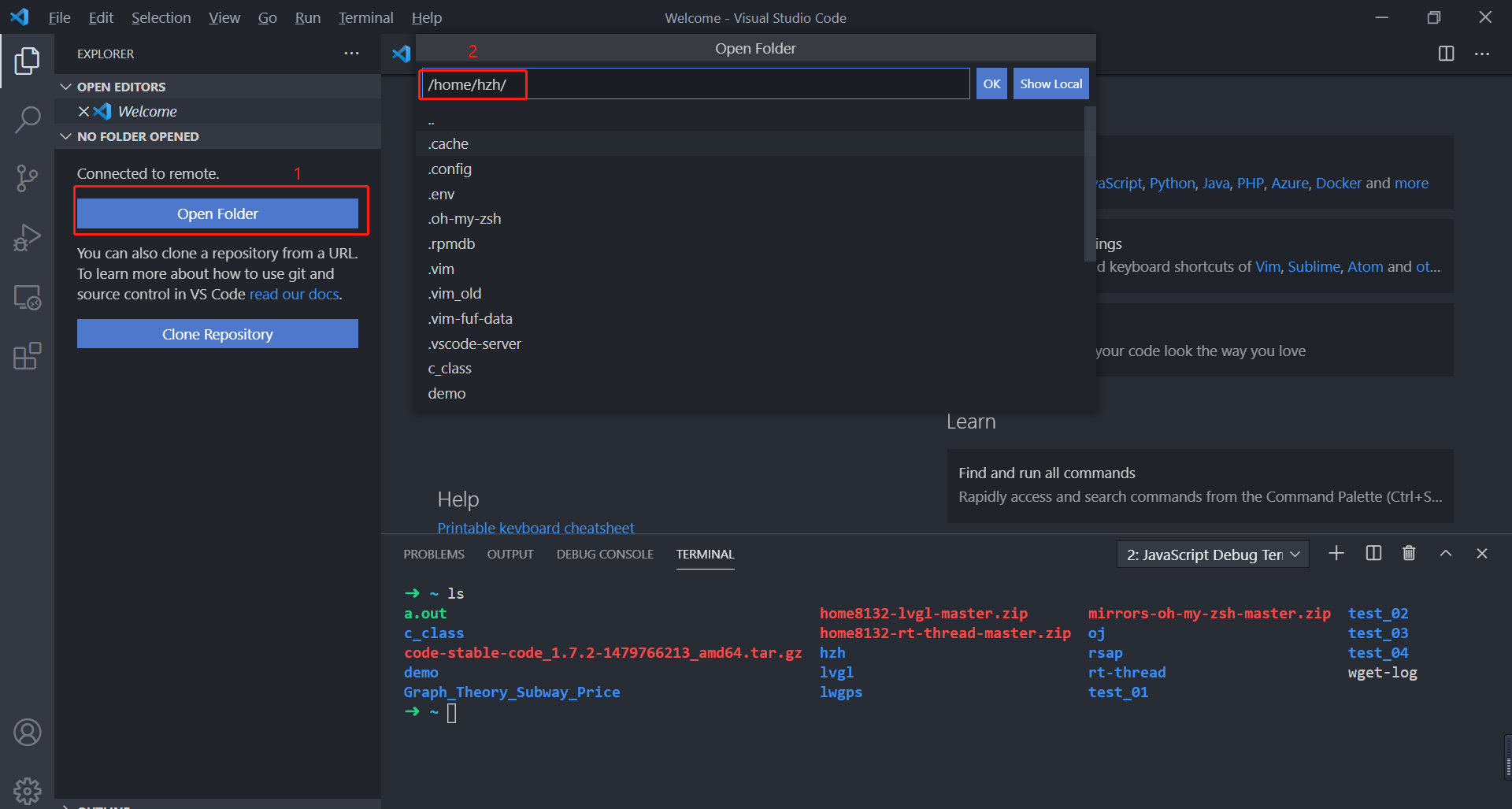Open the View menu
The height and width of the screenshot is (809, 1512).
[224, 17]
